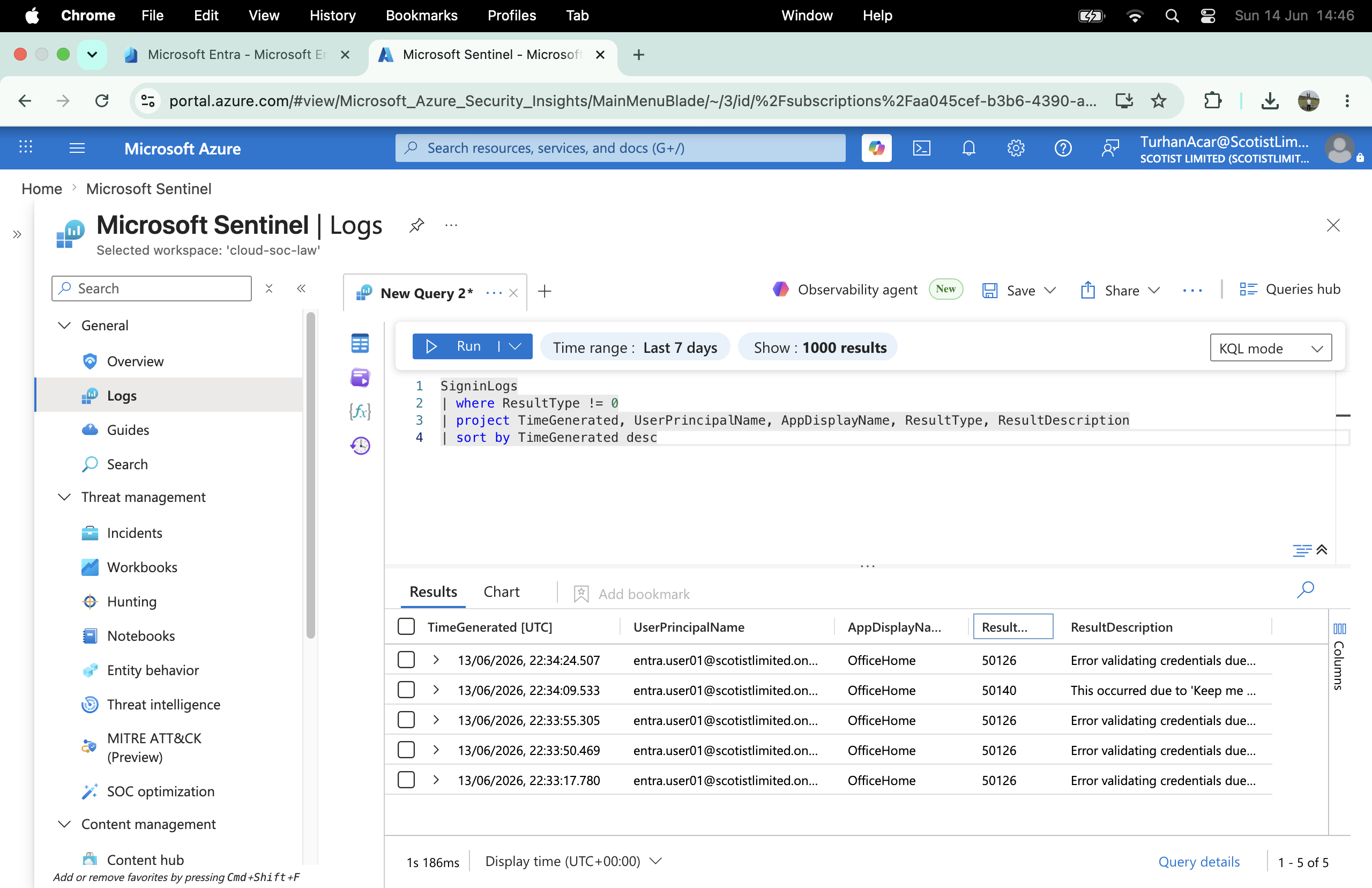Viewport: 1372px width, 888px height.
Task: Sort by the ResultDescription column header
Action: (x=1121, y=627)
